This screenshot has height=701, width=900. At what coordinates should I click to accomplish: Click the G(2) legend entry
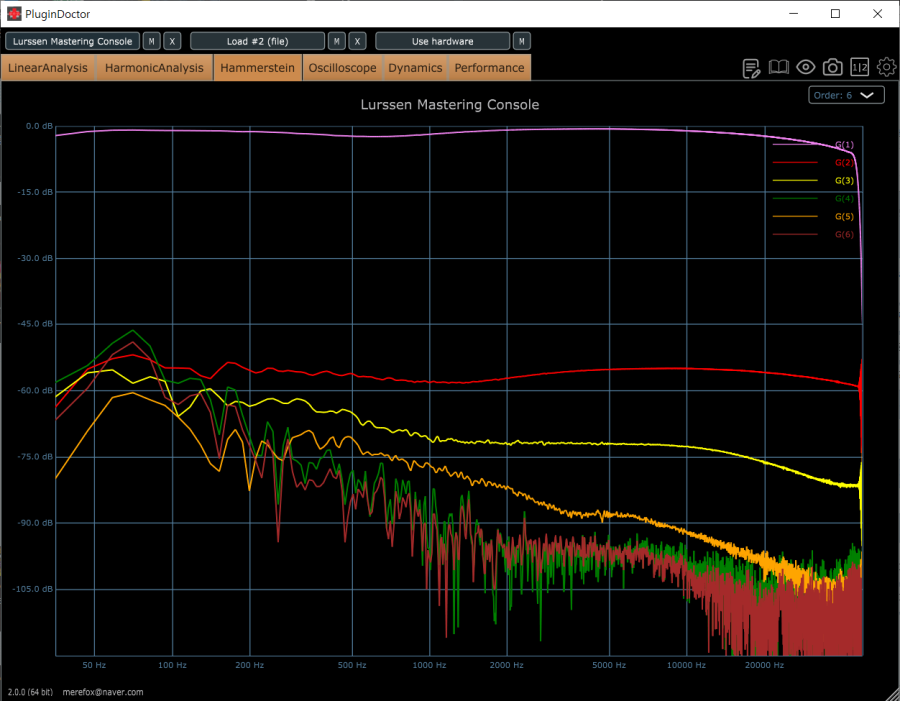pyautogui.click(x=813, y=162)
